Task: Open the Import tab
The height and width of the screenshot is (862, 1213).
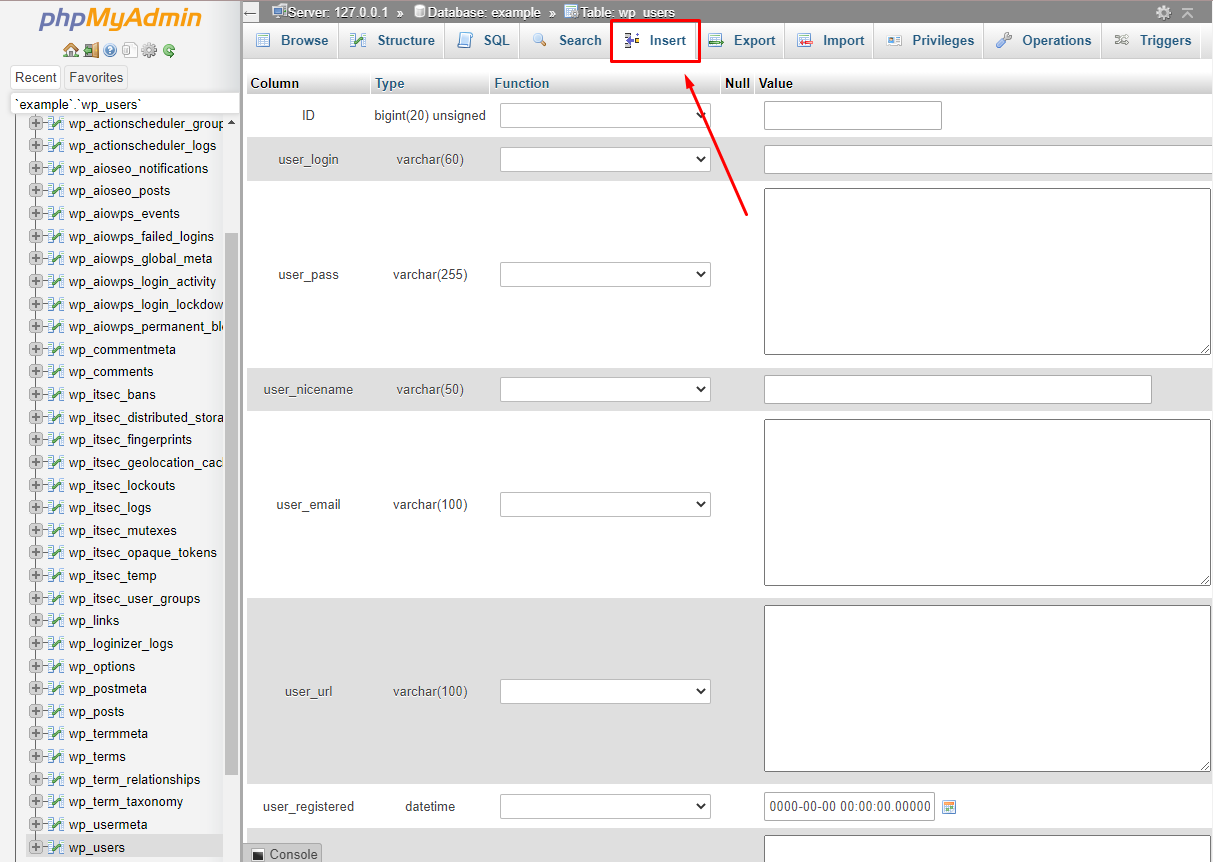Action: (x=830, y=41)
